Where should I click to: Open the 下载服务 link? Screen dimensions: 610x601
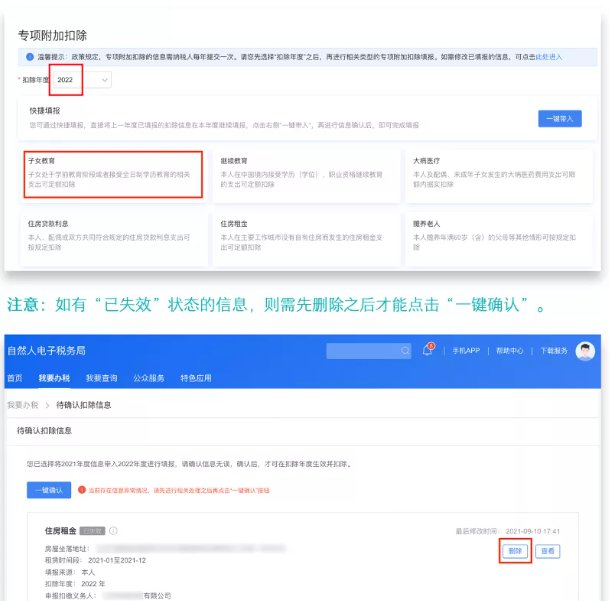[554, 350]
